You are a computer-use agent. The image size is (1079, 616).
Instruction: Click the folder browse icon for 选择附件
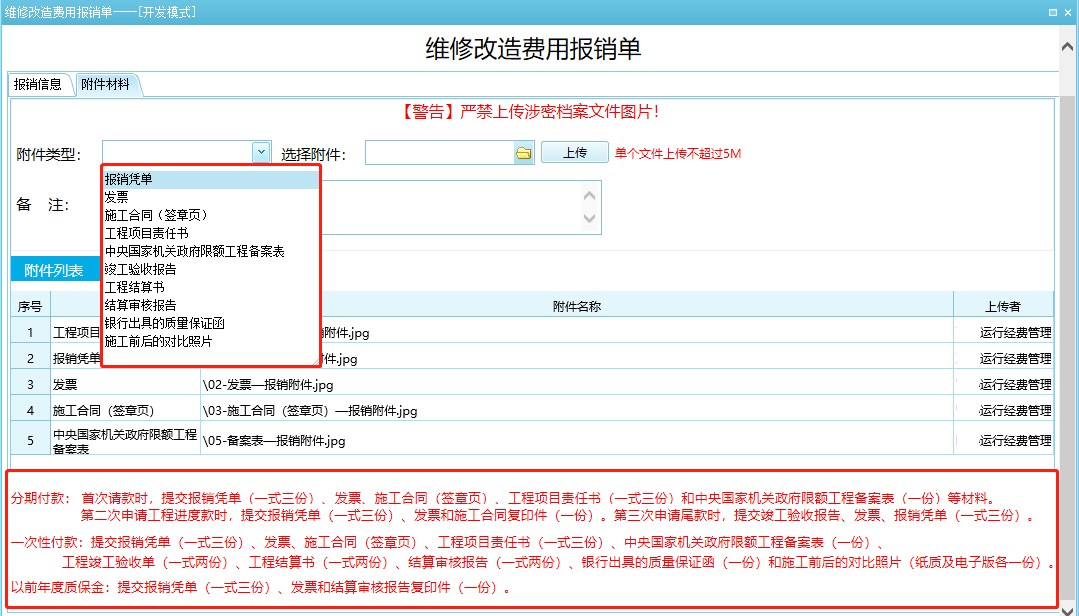524,153
